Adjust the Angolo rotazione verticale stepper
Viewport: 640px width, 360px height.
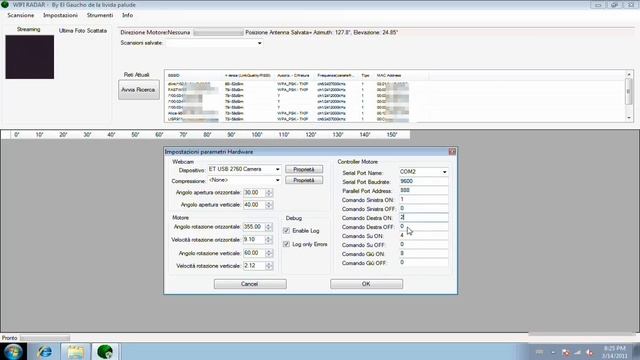point(269,253)
